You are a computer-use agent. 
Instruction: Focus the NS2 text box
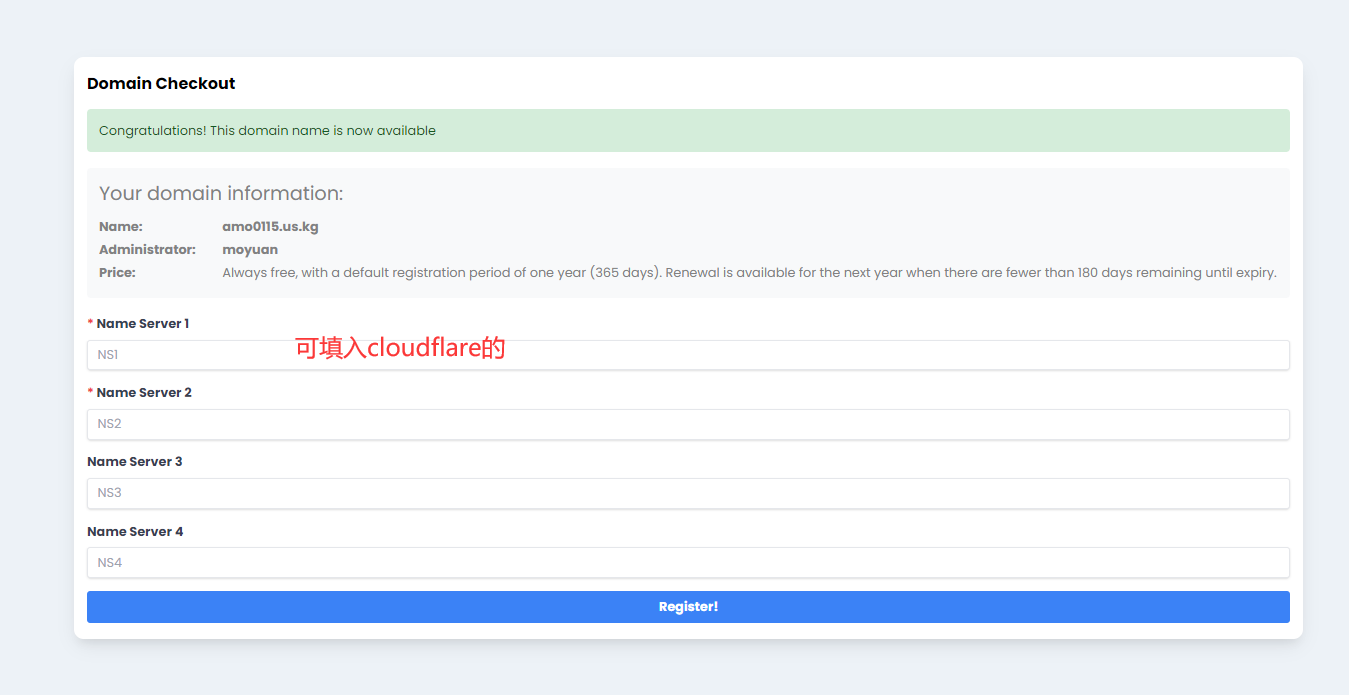688,424
